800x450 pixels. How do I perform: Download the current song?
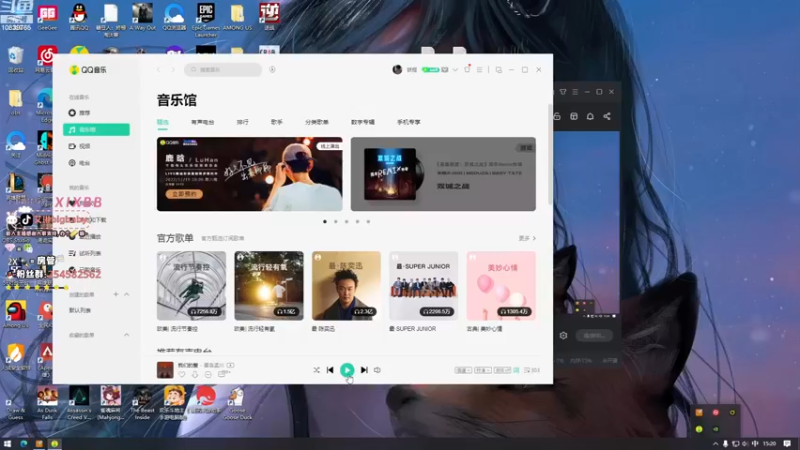tap(195, 375)
